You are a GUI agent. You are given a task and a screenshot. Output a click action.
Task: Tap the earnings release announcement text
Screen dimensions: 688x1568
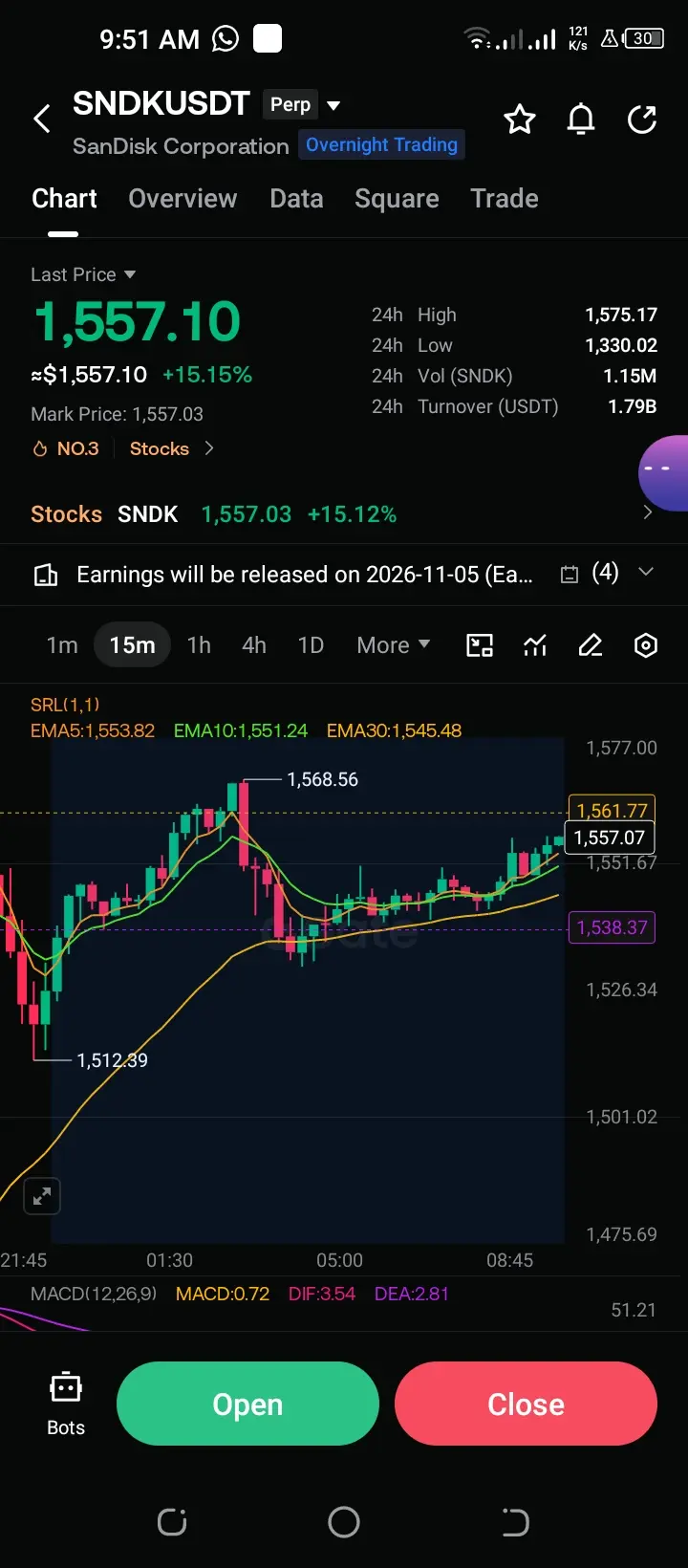[305, 575]
